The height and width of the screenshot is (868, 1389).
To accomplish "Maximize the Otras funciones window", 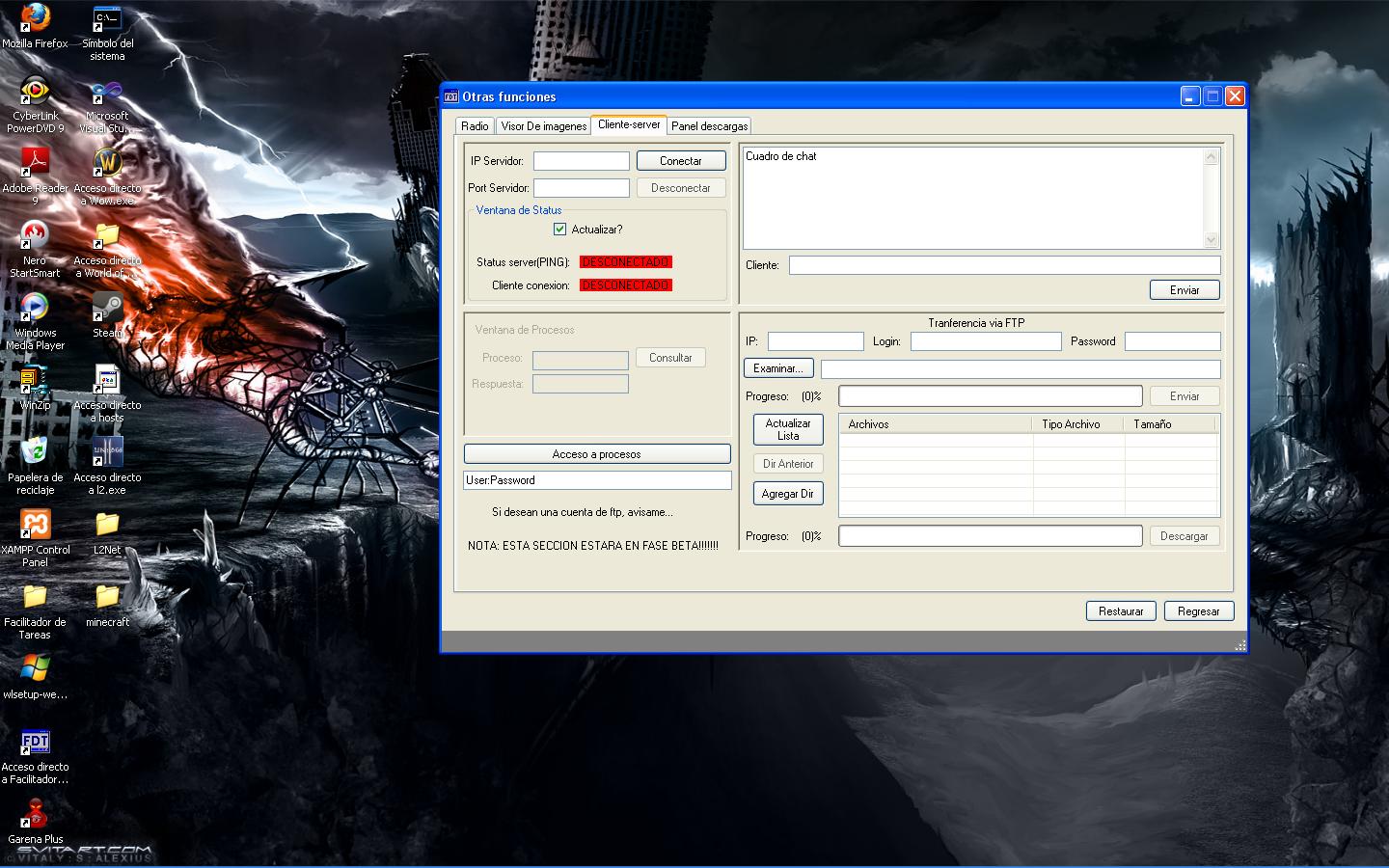I will 1212,96.
